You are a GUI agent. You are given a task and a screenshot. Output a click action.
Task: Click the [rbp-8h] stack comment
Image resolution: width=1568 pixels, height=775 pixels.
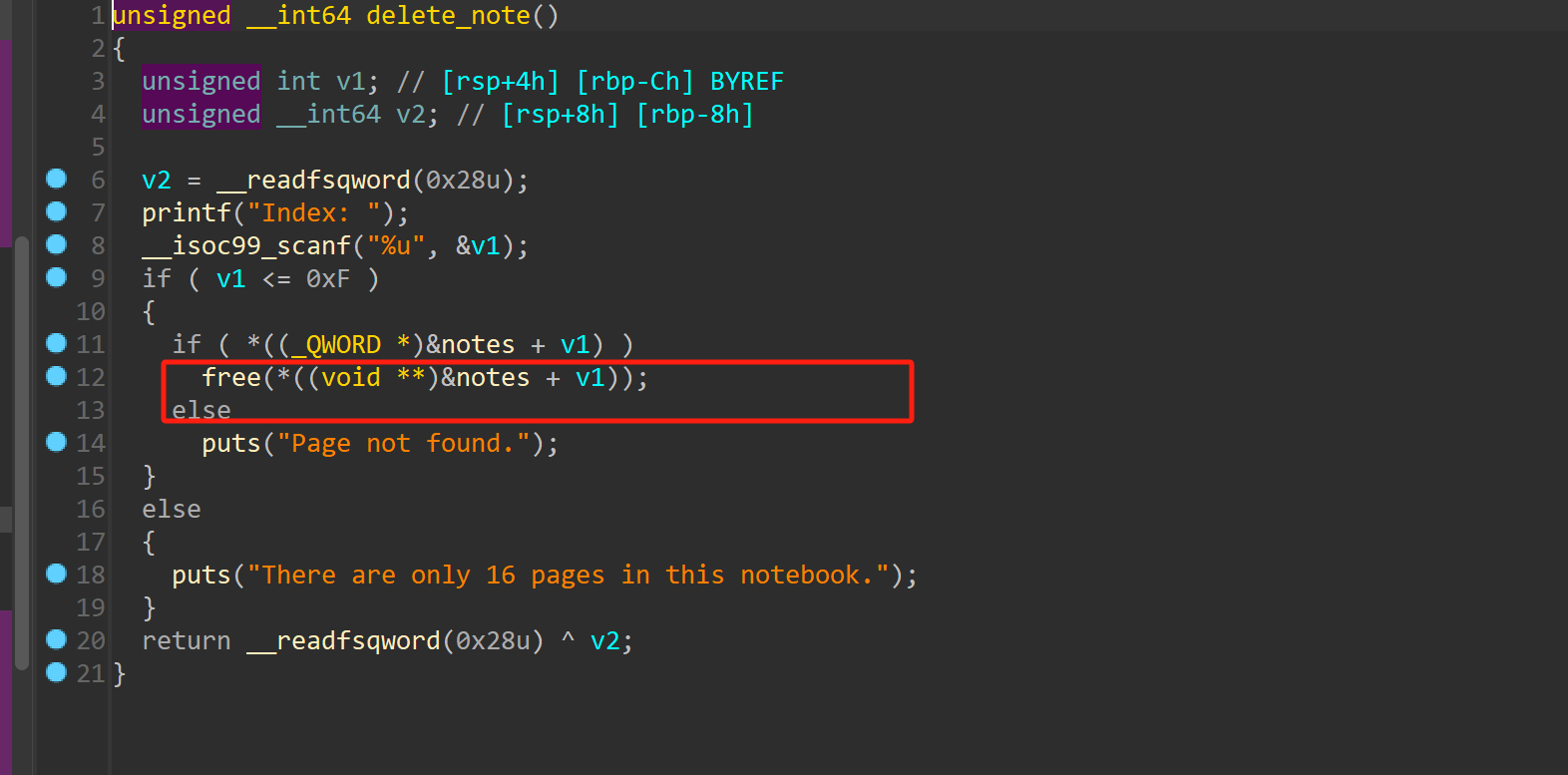(695, 115)
